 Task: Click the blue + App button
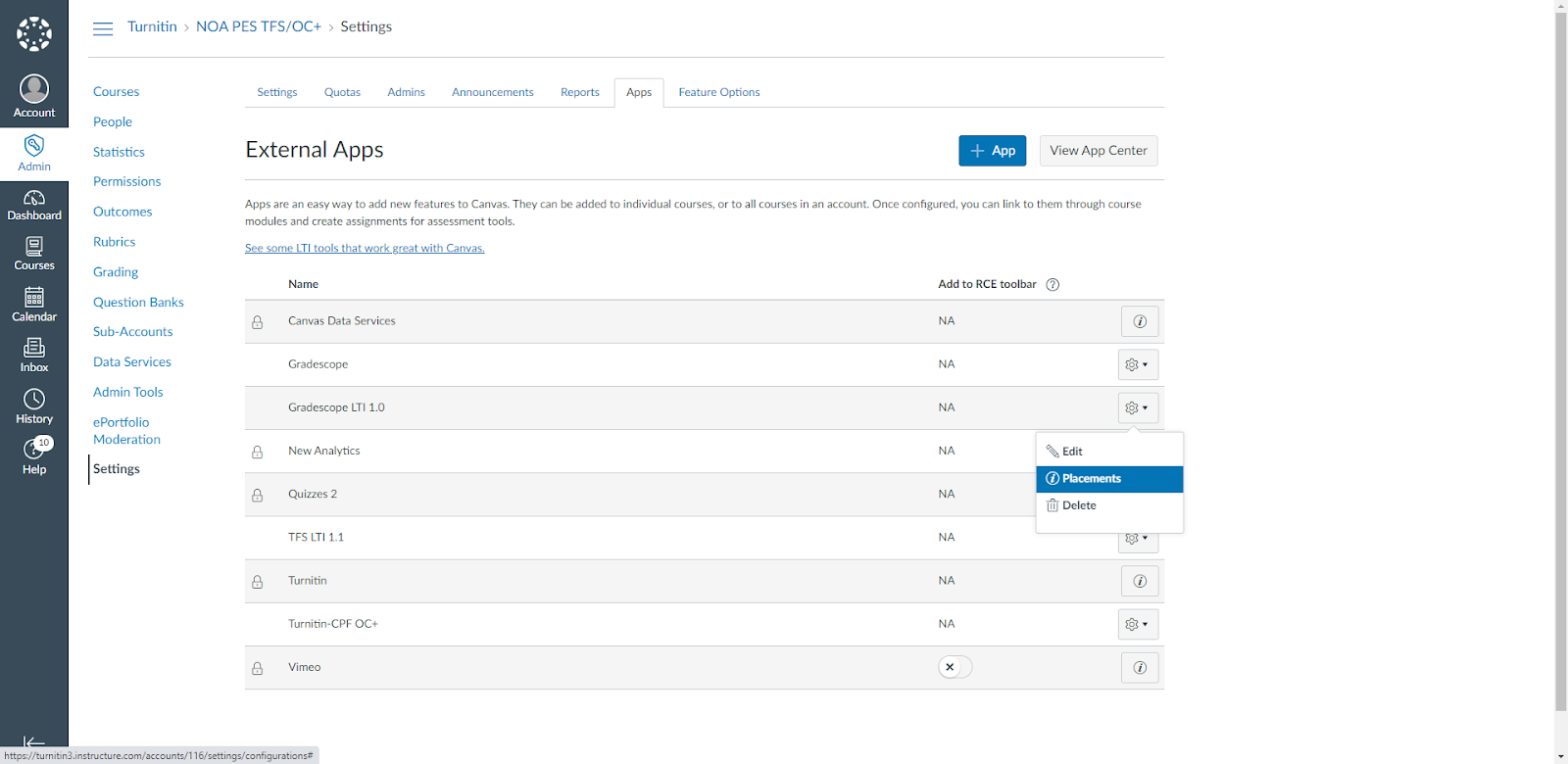992,151
